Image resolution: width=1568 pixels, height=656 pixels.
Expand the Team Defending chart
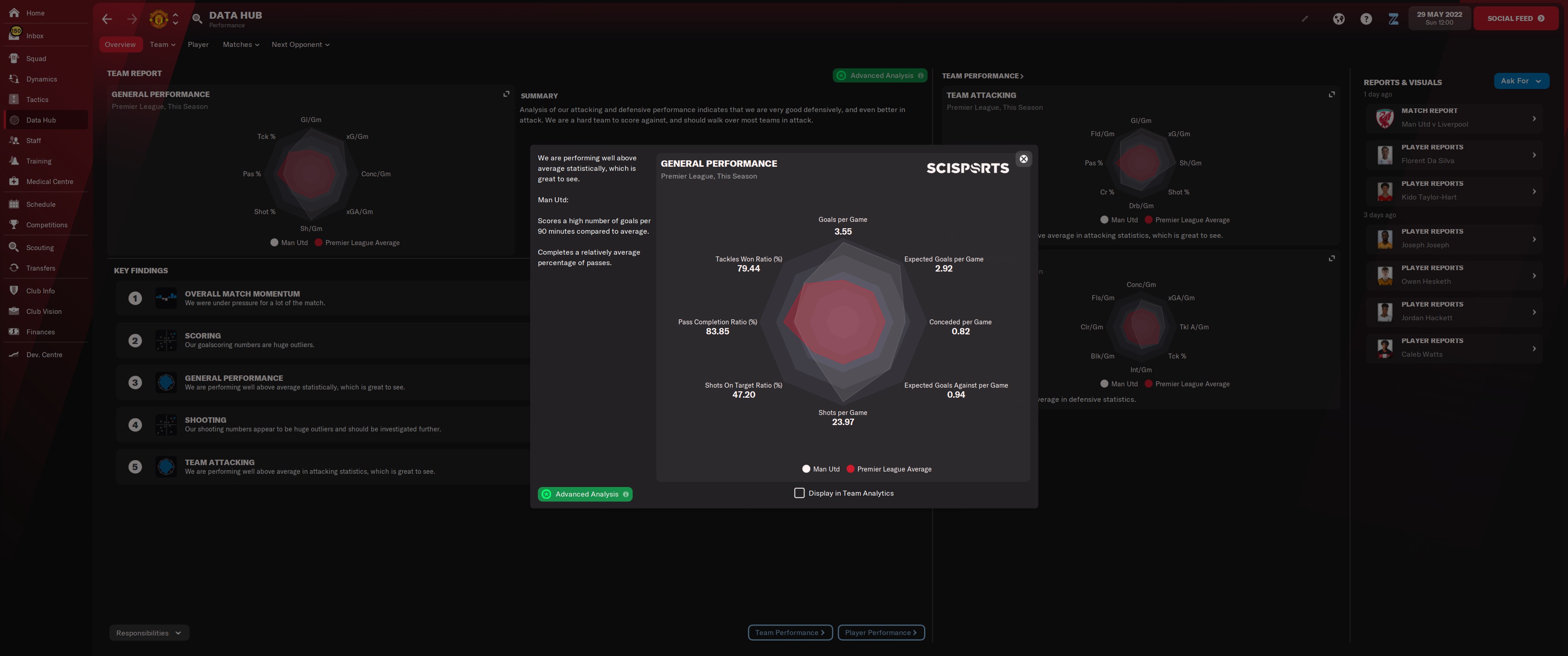tap(1332, 259)
